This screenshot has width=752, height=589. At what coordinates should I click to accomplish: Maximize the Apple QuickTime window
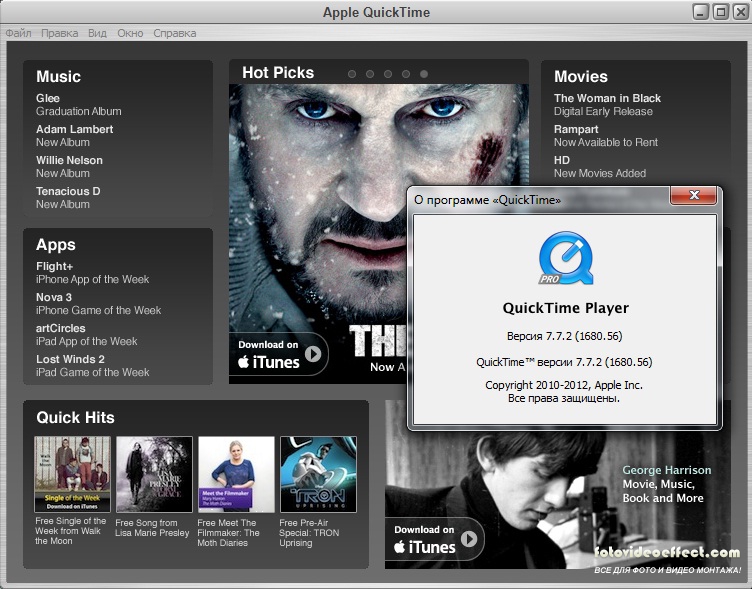pyautogui.click(x=721, y=12)
